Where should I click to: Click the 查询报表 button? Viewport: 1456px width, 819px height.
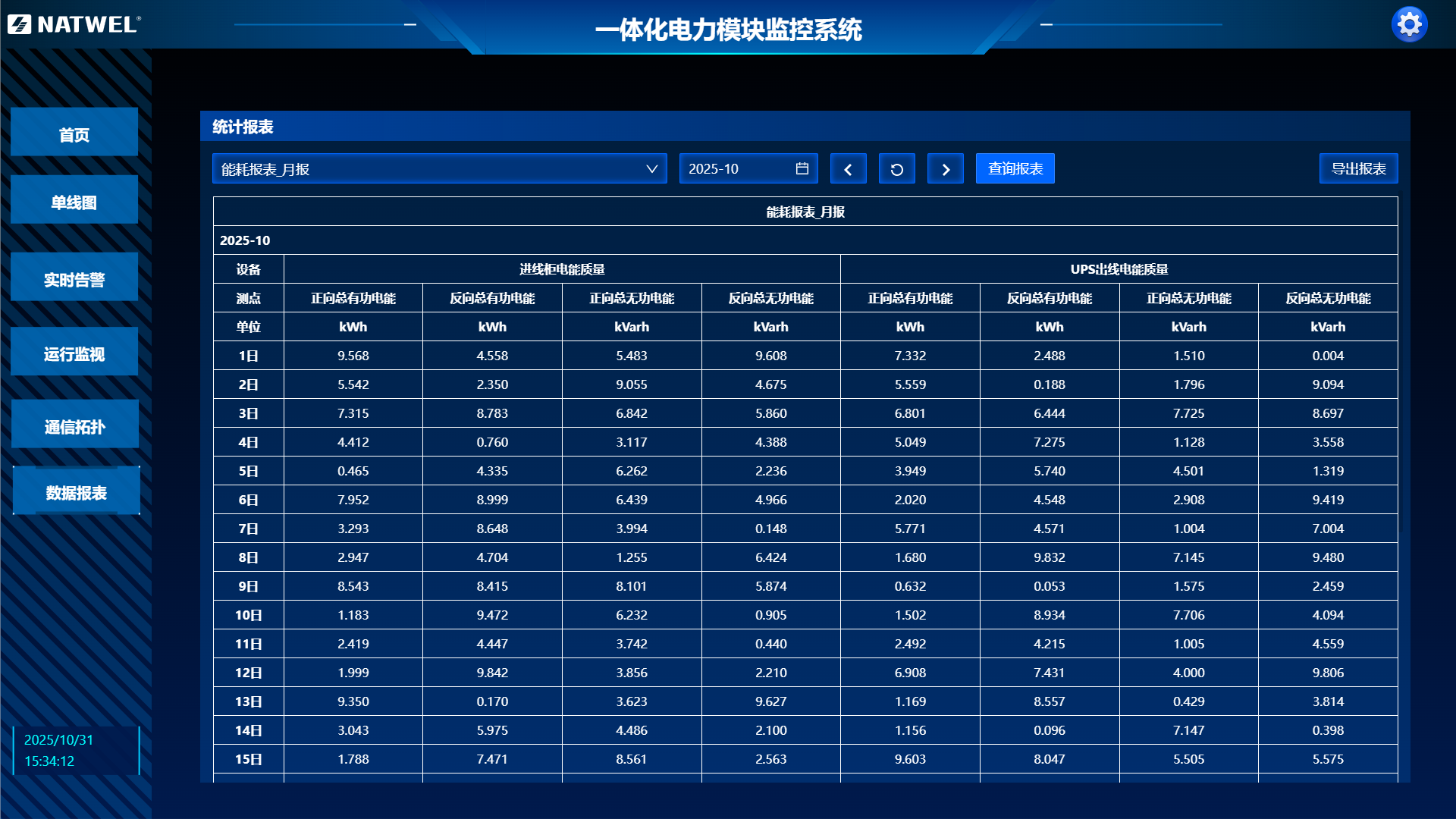1015,169
